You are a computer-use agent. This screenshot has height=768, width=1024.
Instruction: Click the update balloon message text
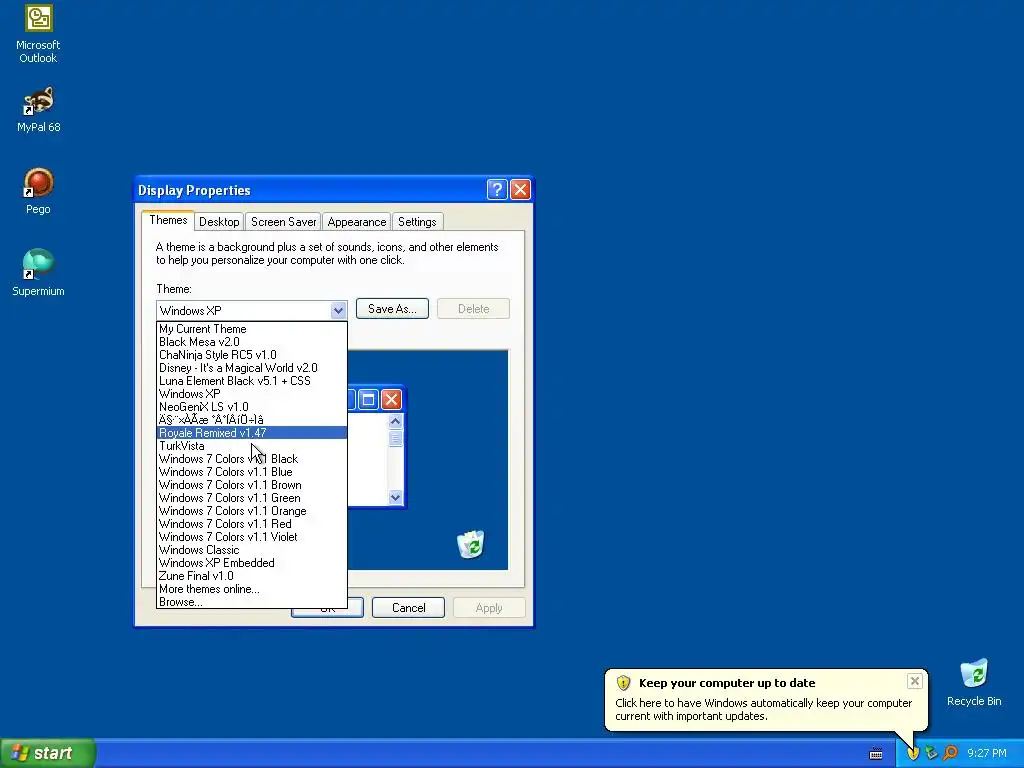(763, 709)
